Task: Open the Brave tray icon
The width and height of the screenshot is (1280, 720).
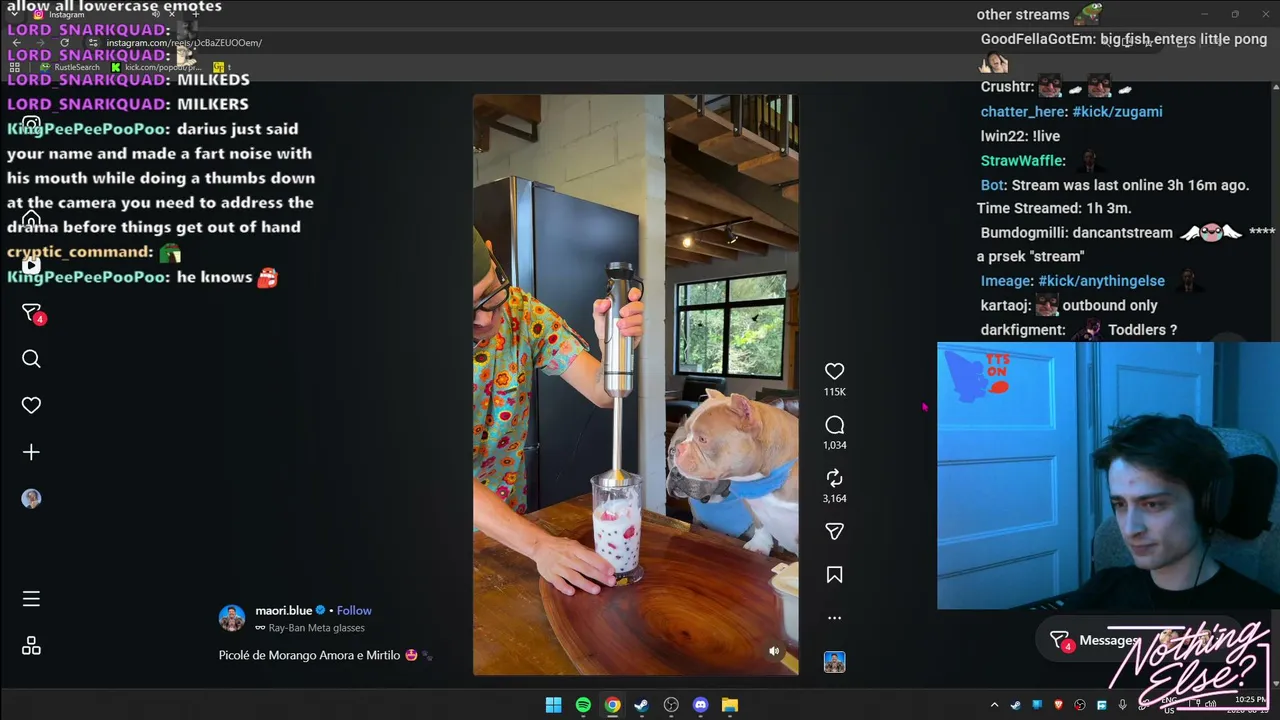Action: [x=1058, y=705]
